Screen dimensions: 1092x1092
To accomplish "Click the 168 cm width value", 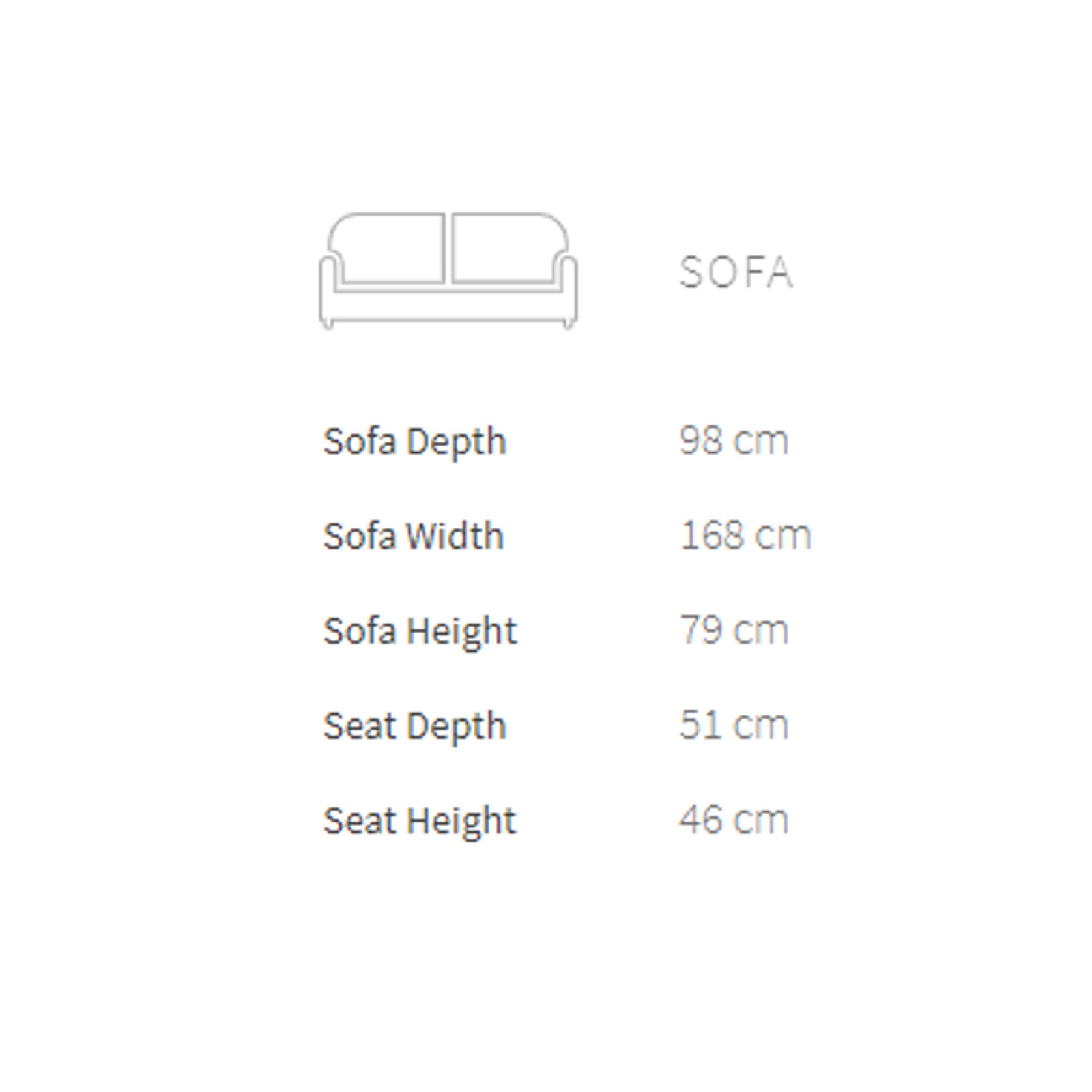I will (745, 535).
